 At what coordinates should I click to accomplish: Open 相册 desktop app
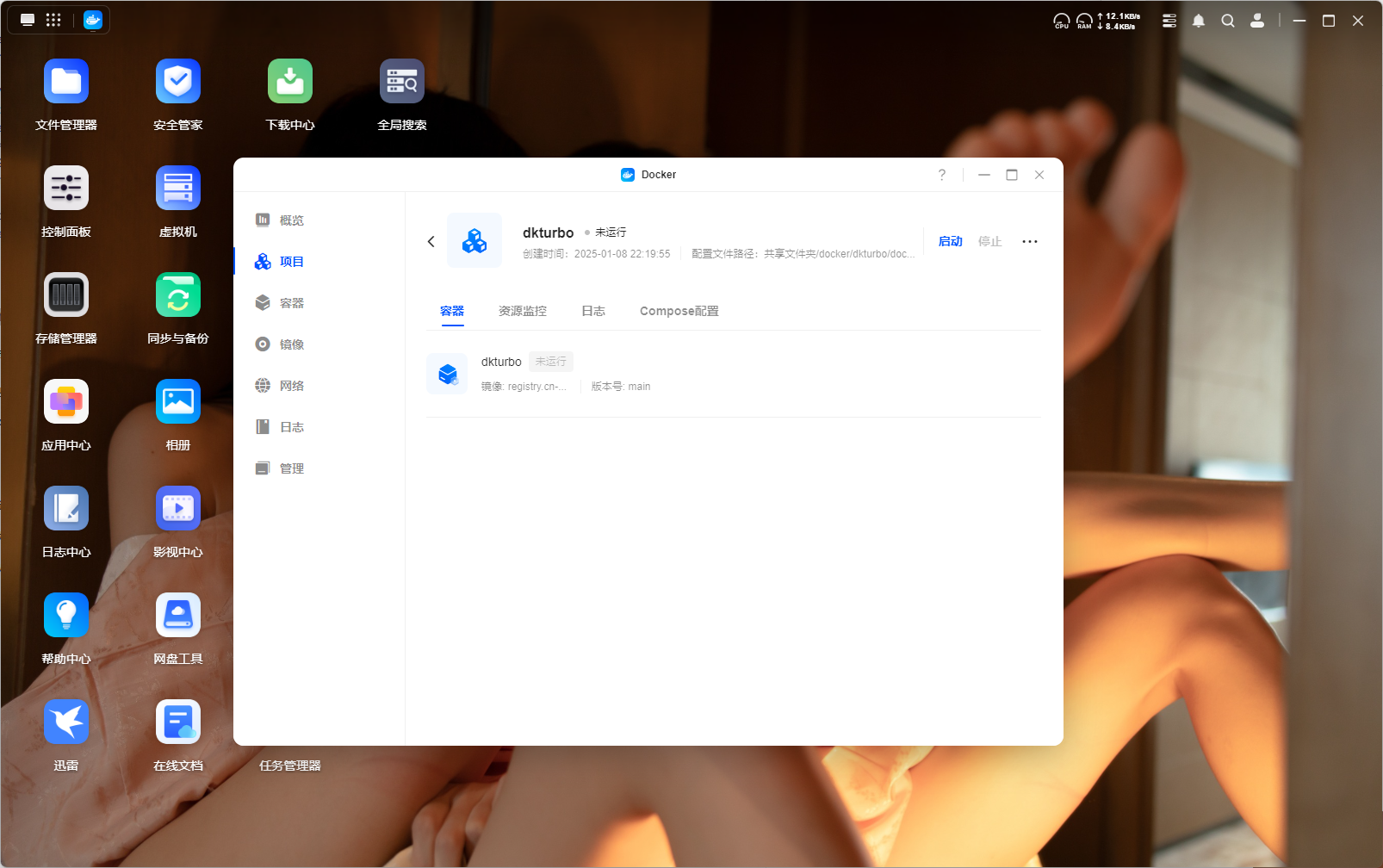[x=178, y=402]
